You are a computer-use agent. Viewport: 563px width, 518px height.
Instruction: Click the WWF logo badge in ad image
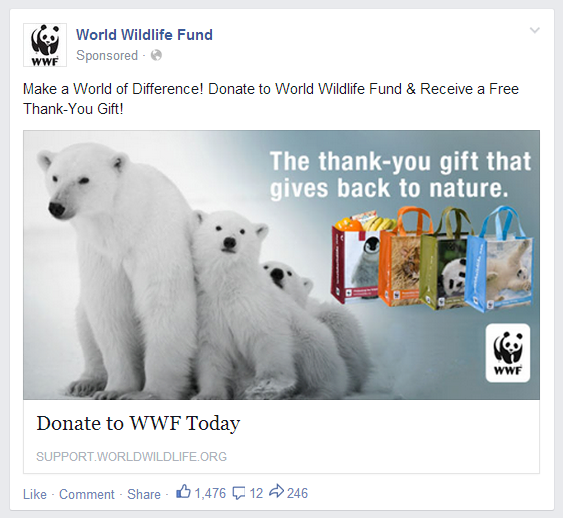[508, 353]
